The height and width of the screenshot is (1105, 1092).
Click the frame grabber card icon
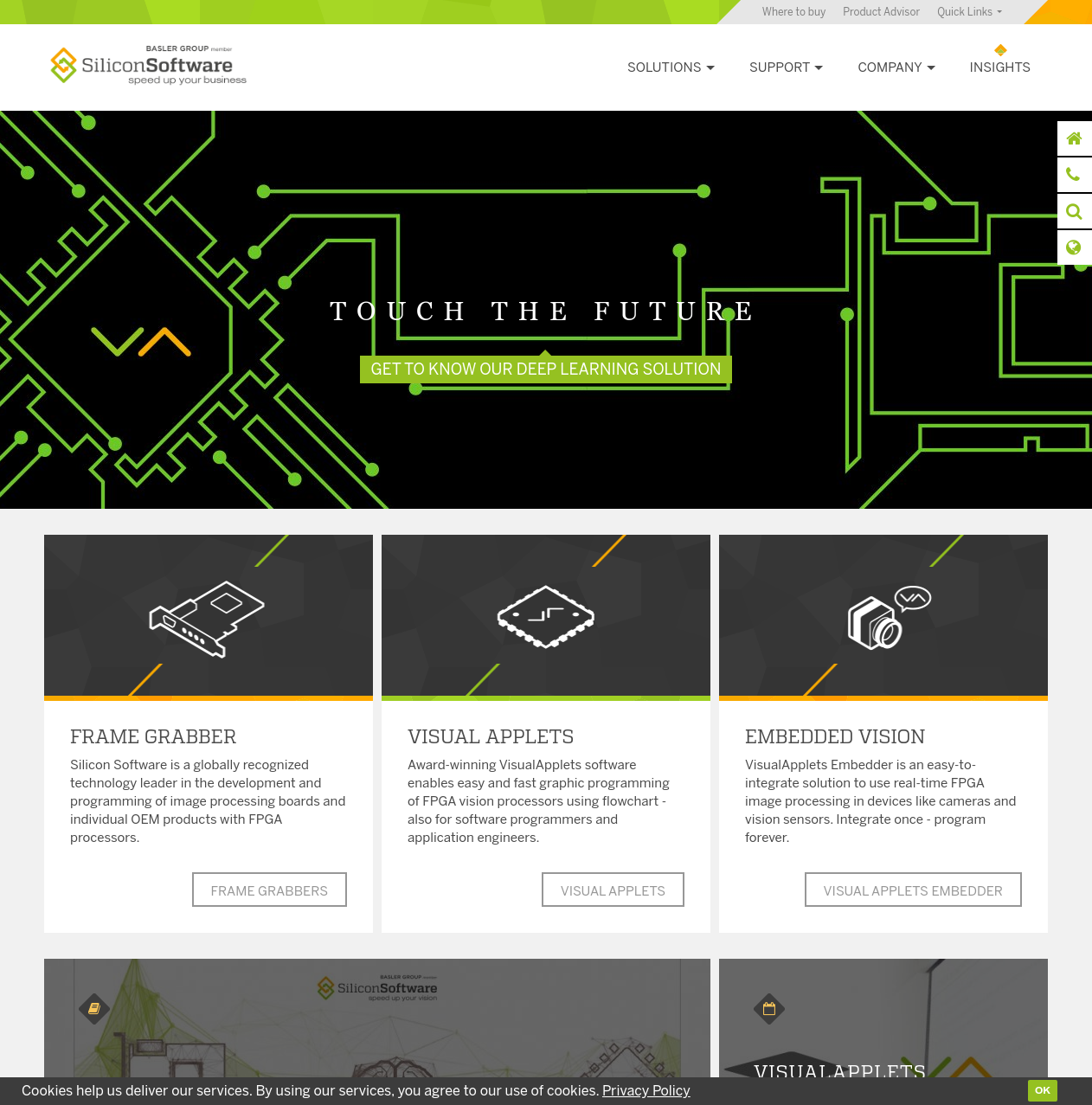click(x=208, y=619)
